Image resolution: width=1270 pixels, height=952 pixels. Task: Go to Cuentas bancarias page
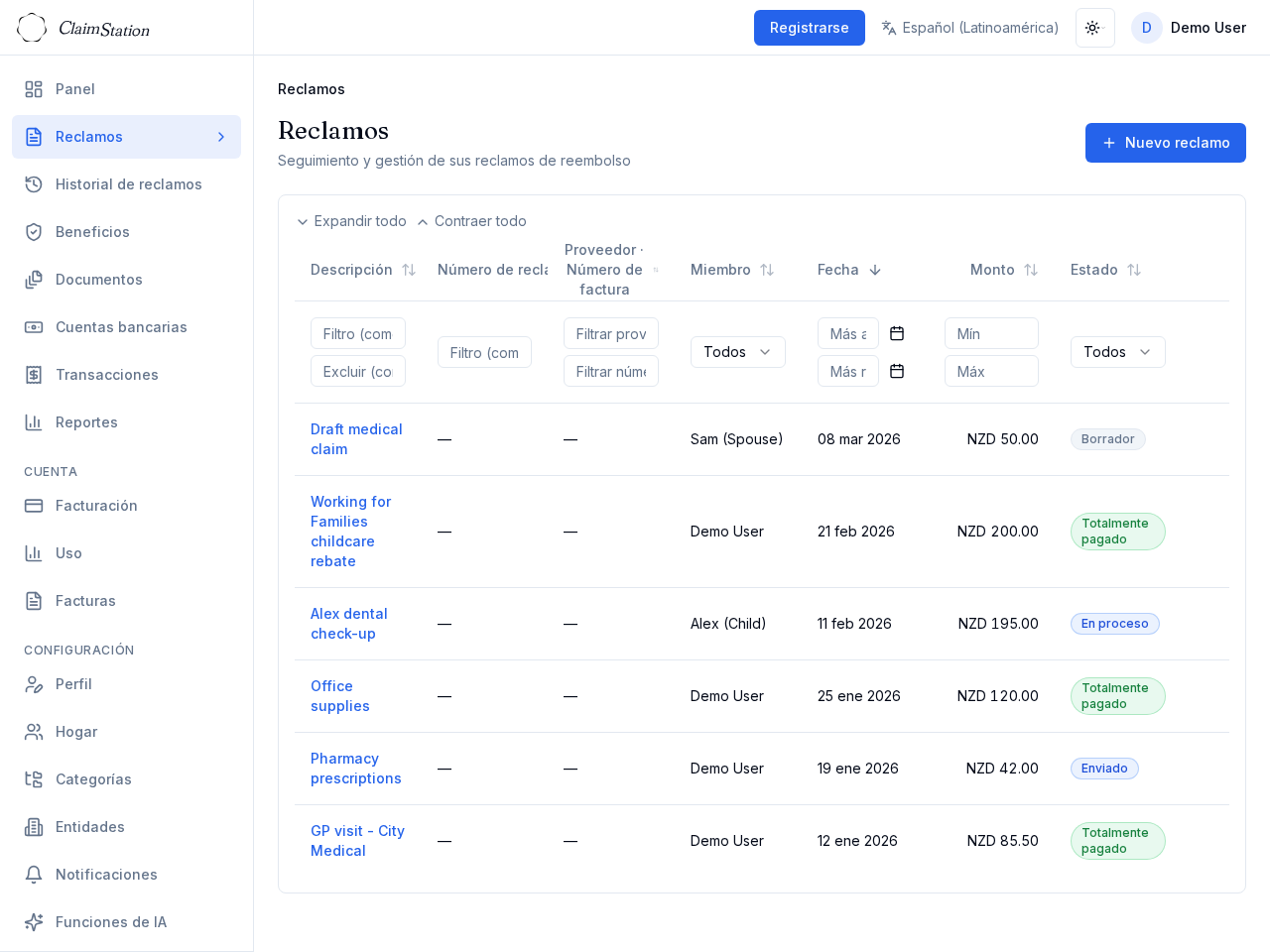pos(121,327)
